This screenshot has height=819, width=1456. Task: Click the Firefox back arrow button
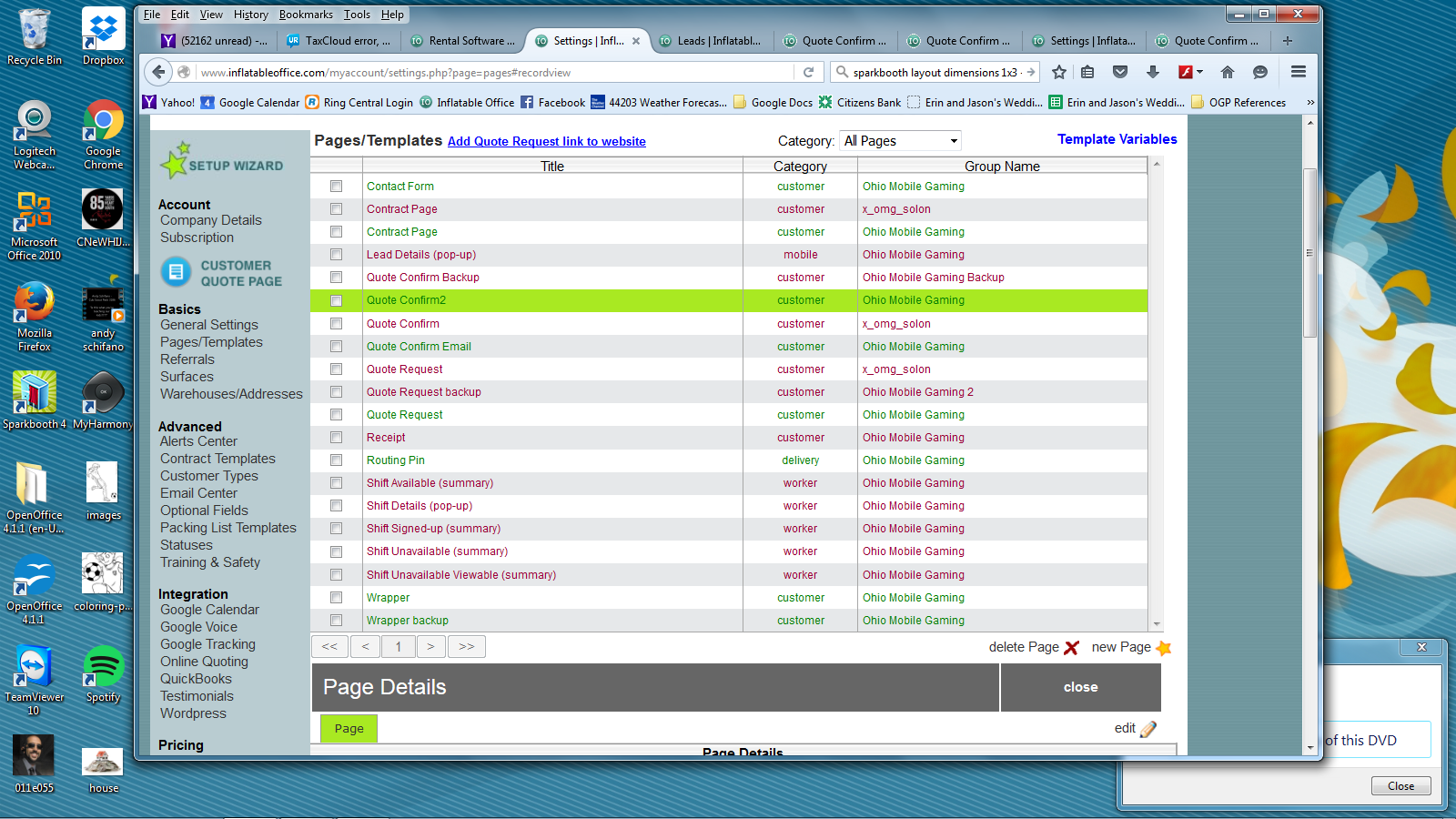[x=159, y=72]
